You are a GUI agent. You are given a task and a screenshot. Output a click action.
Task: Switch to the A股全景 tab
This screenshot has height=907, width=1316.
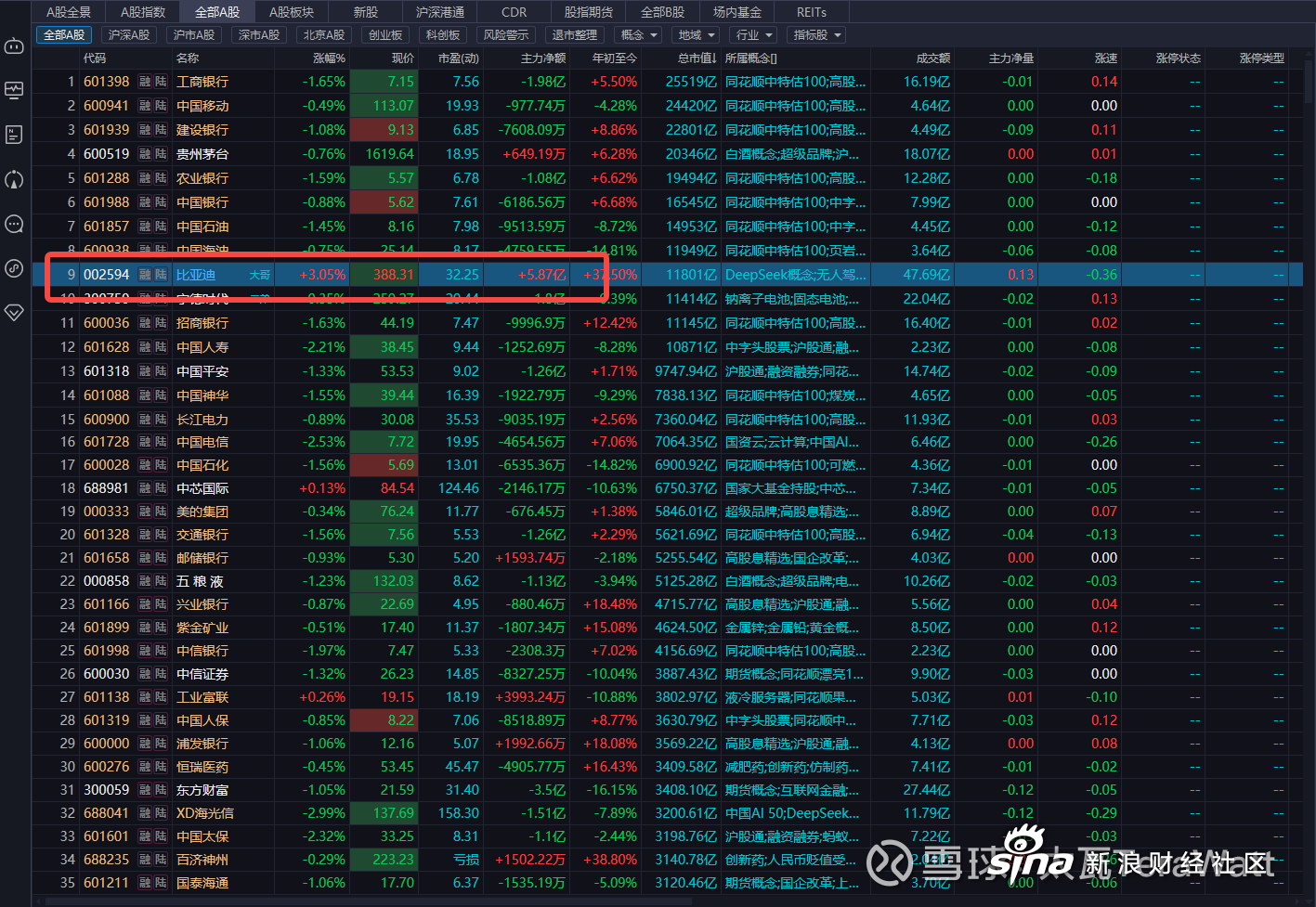(x=69, y=12)
